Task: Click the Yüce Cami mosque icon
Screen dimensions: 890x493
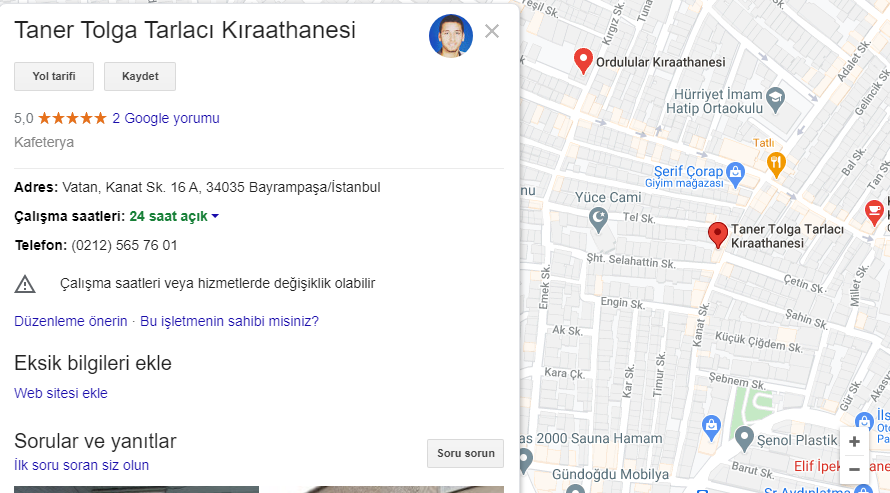Action: (598, 220)
